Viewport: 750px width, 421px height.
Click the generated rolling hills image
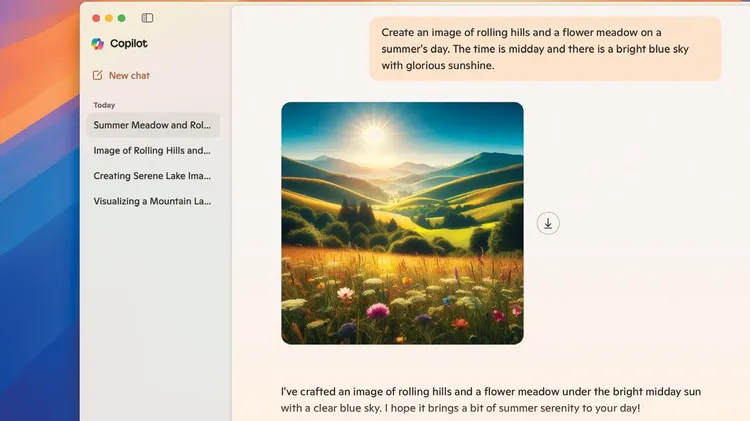point(402,223)
